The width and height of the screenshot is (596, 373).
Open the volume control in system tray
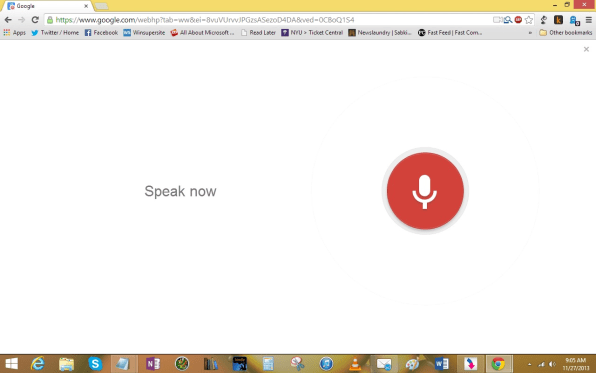[552, 364]
